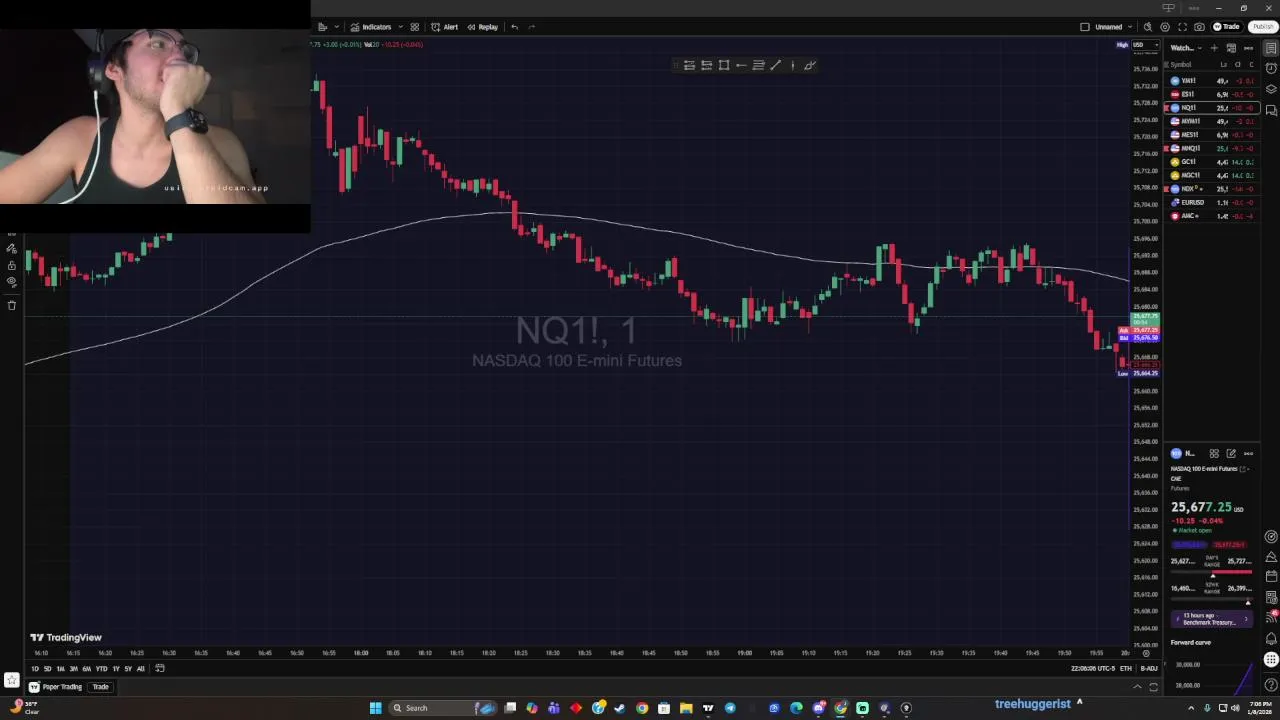Toggle the watchlist sidebar panel icon
1280x720 pixels.
[x=1271, y=48]
